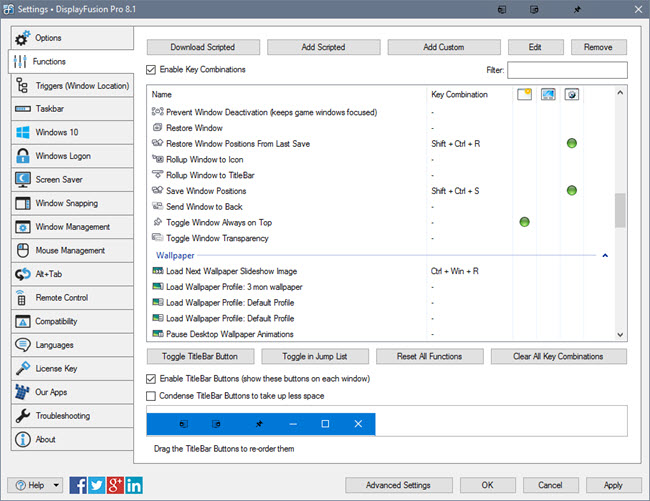
Task: Click Toggle TitleBar Button
Action: (x=200, y=356)
